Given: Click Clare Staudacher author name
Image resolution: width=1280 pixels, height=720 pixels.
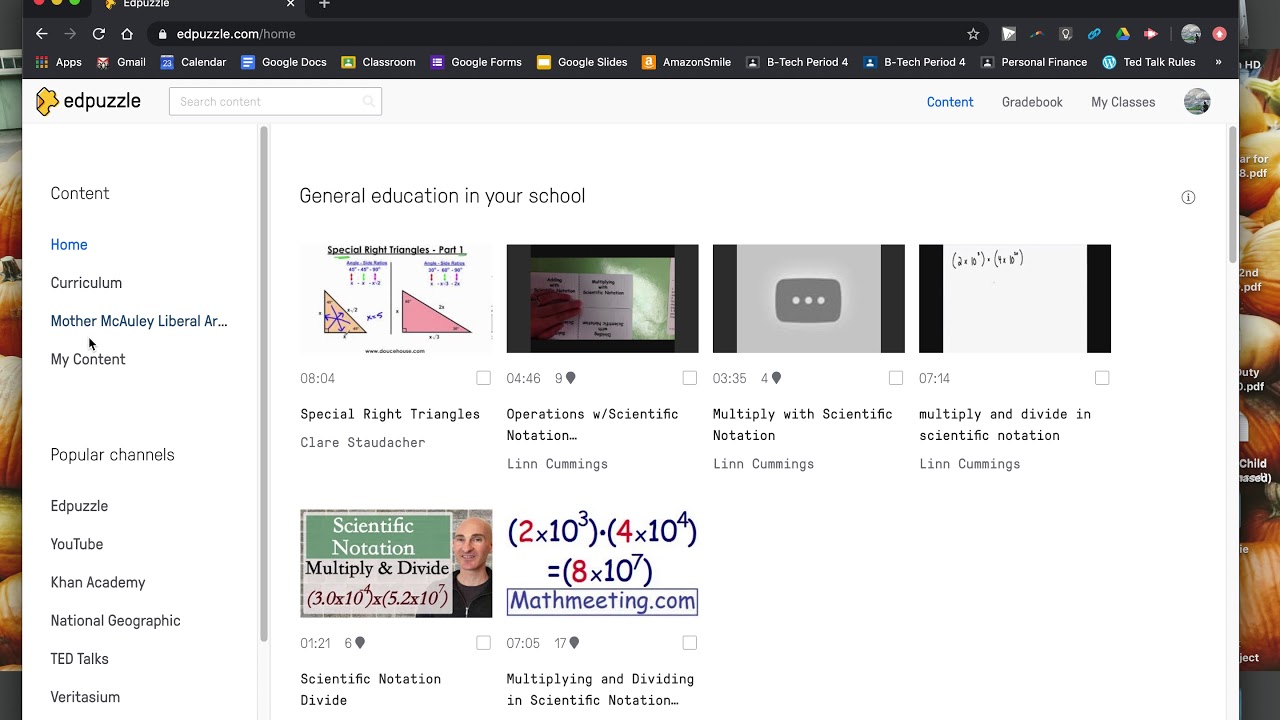Looking at the screenshot, I should click(x=362, y=443).
